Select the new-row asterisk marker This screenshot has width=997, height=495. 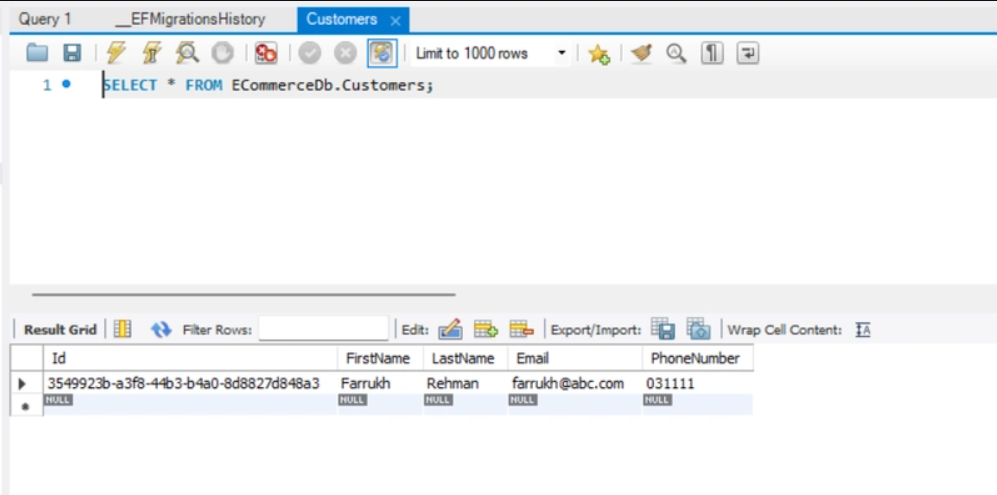pos(25,406)
